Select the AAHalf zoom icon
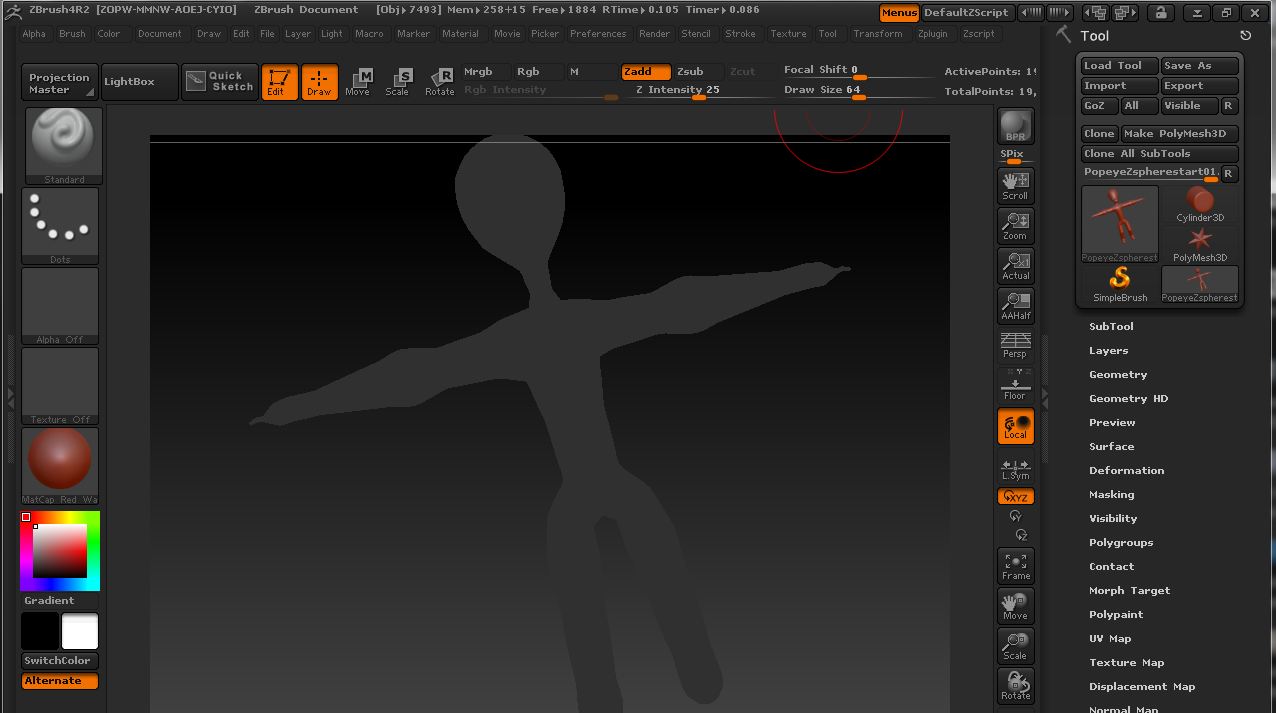1276x713 pixels. [x=1014, y=305]
